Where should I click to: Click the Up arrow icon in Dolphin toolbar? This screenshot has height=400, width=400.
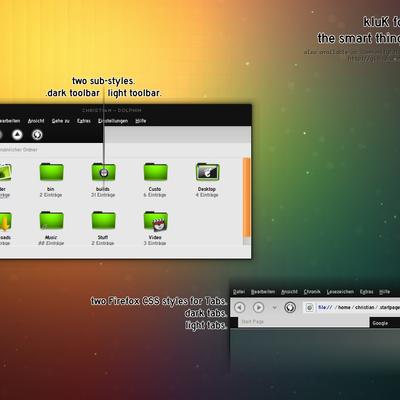click(17, 135)
